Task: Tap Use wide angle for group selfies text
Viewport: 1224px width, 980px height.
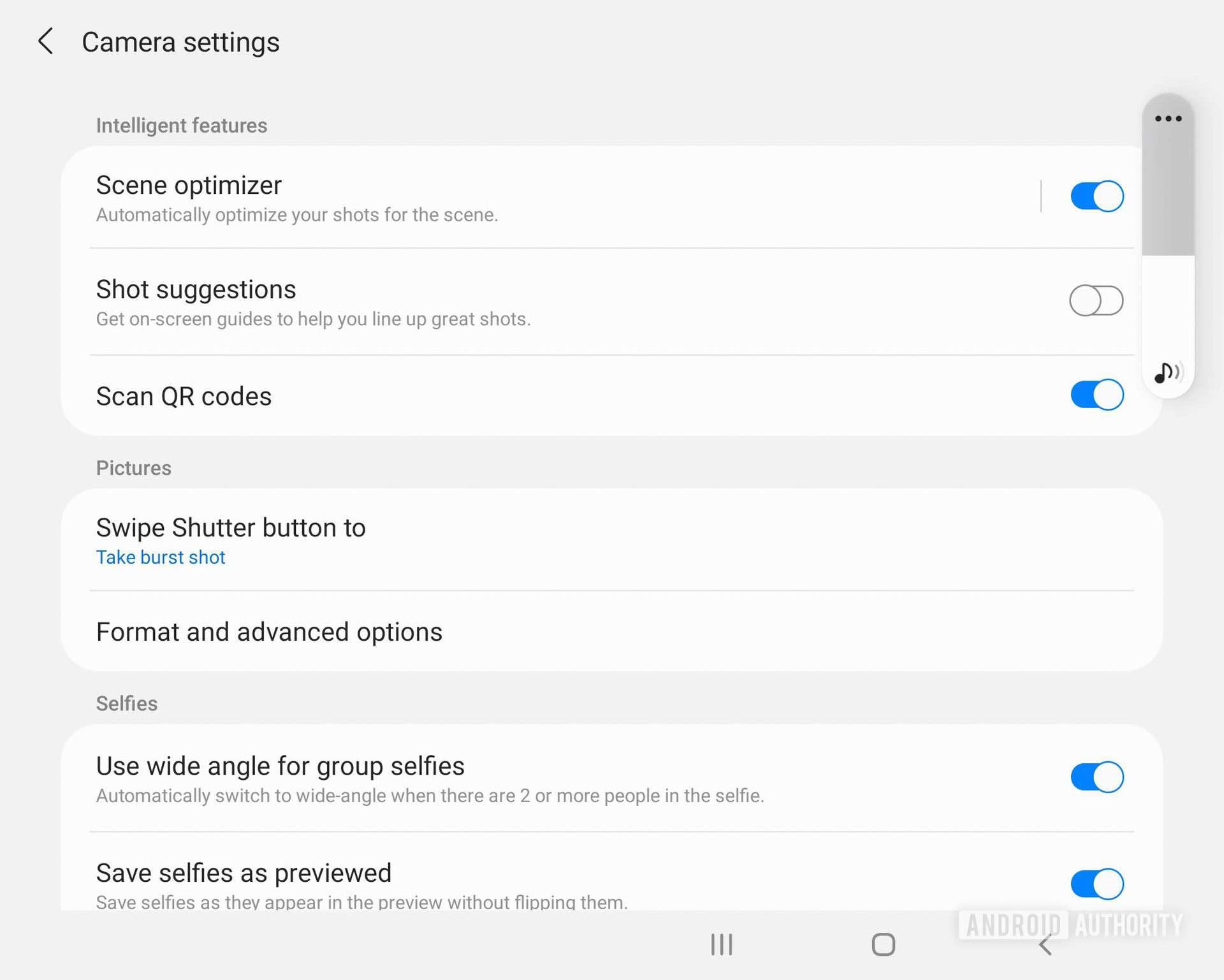Action: (280, 766)
